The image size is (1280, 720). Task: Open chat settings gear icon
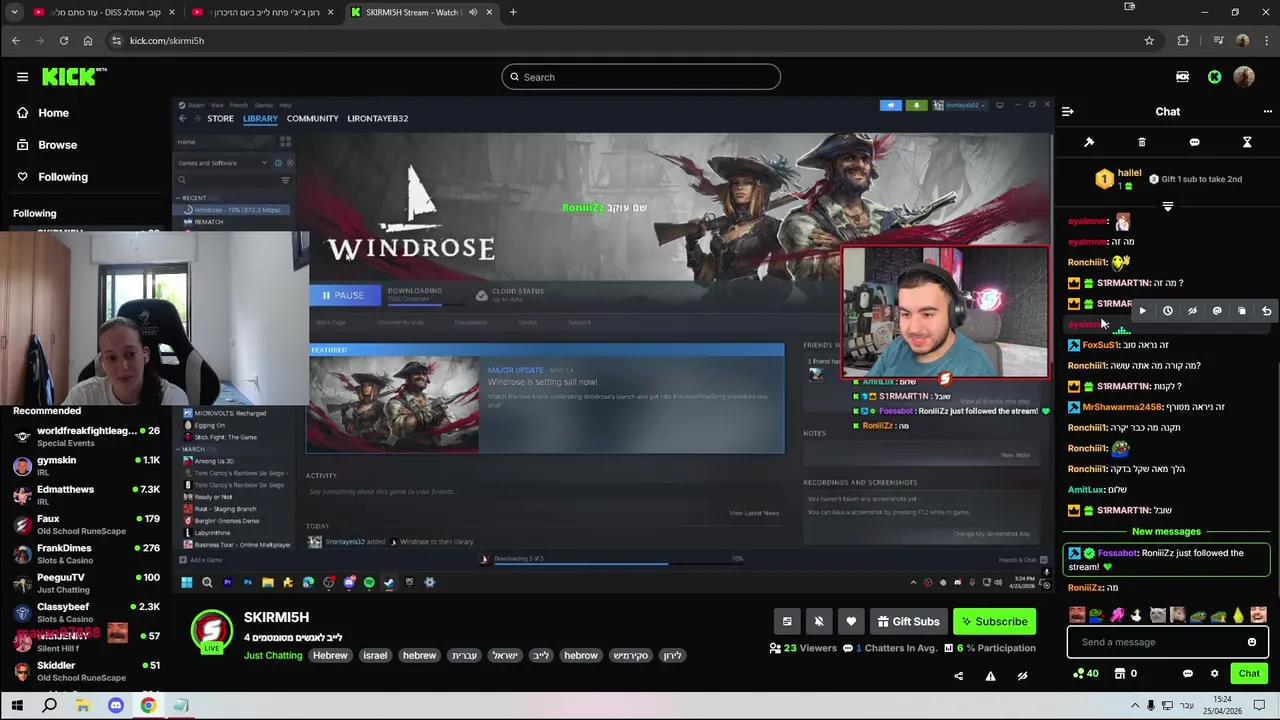coord(1214,674)
